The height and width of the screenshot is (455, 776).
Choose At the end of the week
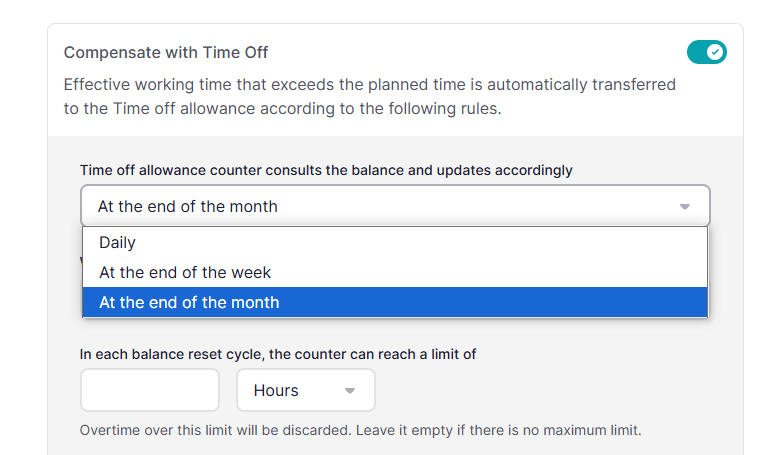pos(395,272)
